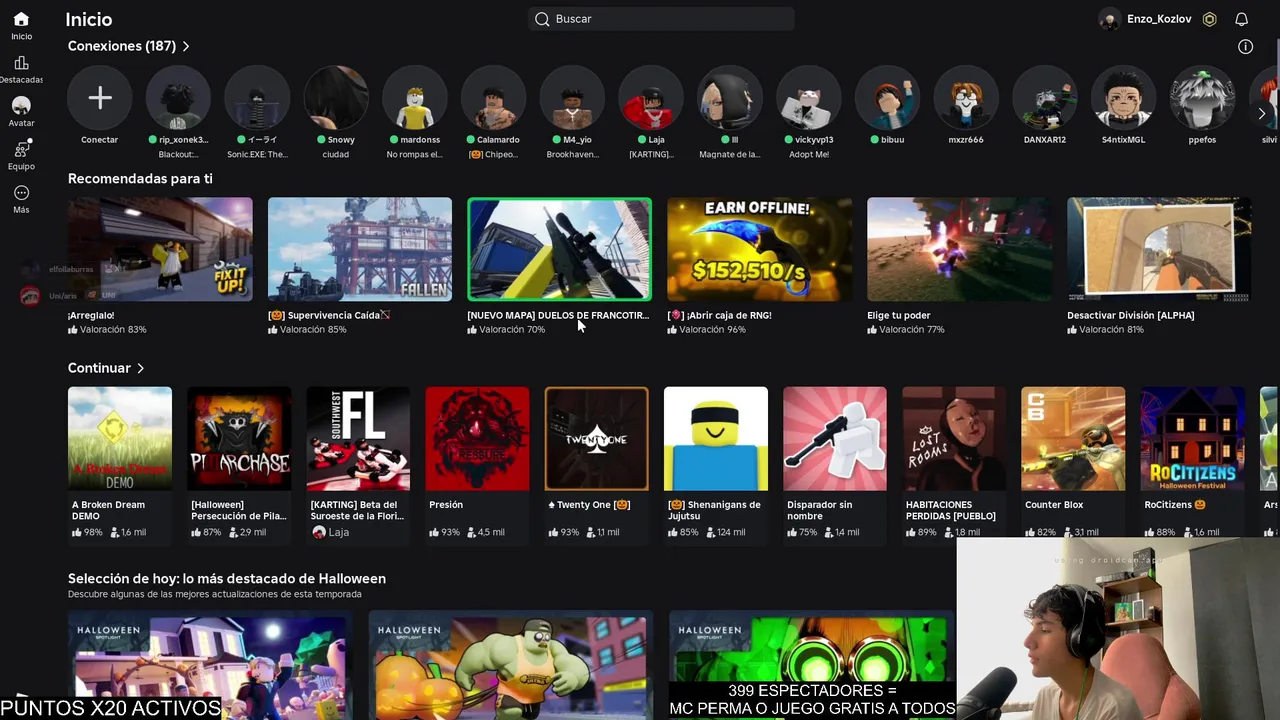Open the Inicio home sidebar icon
Image resolution: width=1280 pixels, height=720 pixels.
(21, 19)
